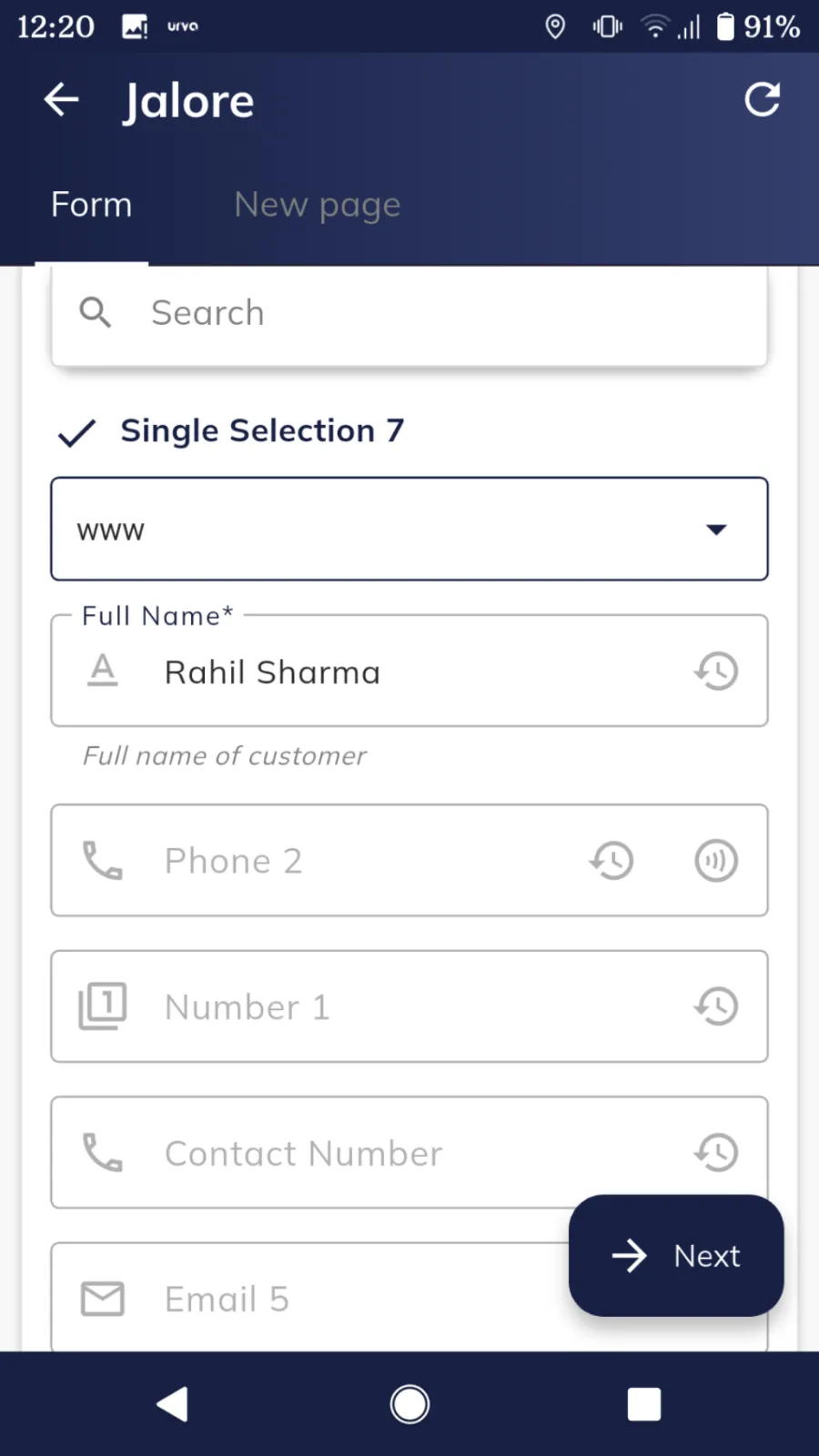
Task: Select the Form tab
Action: tap(91, 206)
